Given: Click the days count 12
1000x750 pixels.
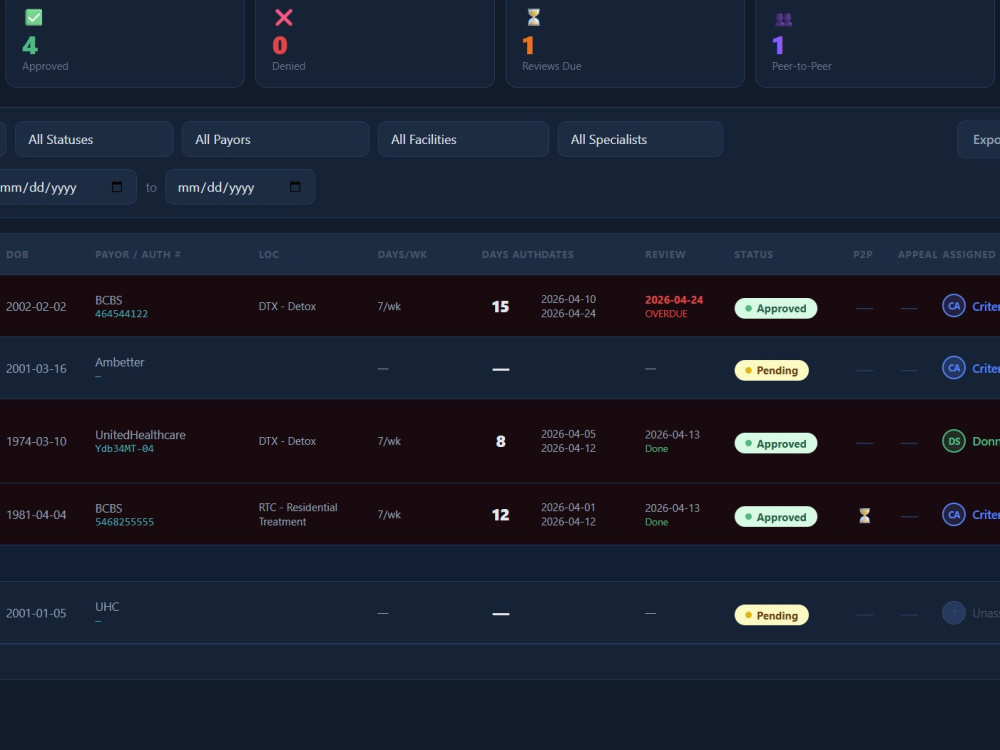Looking at the screenshot, I should (501, 515).
